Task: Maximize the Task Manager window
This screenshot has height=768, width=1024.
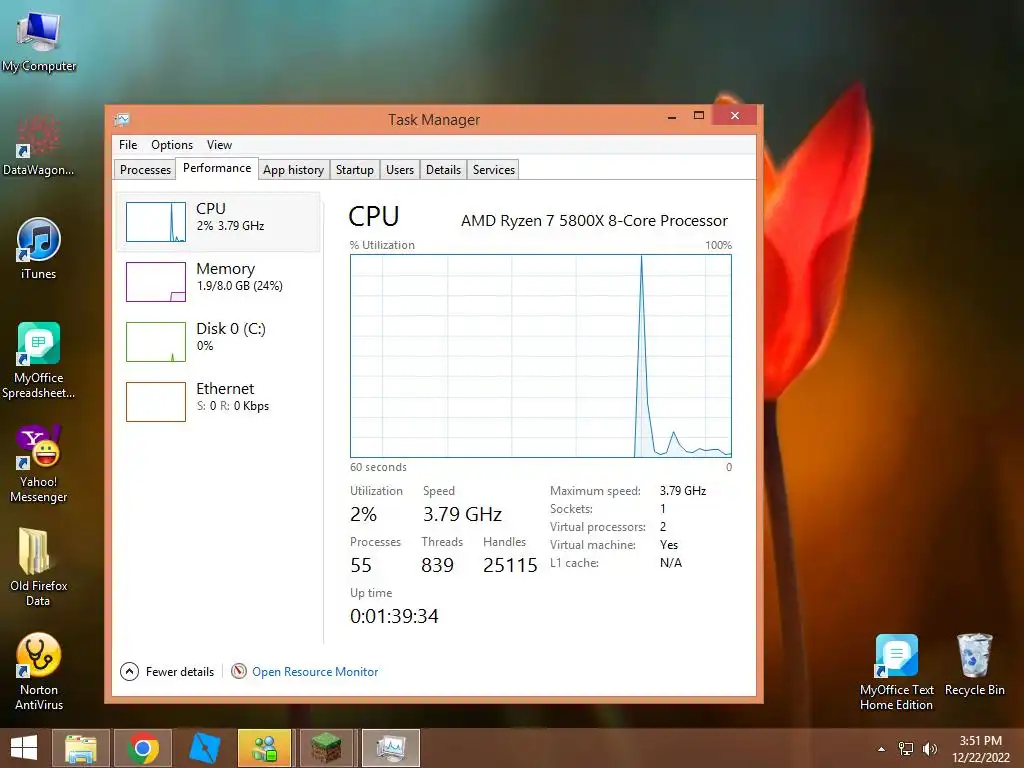Action: click(x=699, y=116)
